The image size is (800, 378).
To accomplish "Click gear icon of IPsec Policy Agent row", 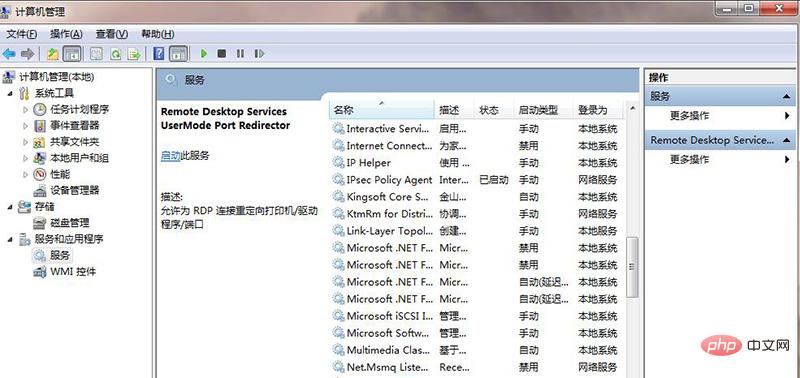I will 338,180.
